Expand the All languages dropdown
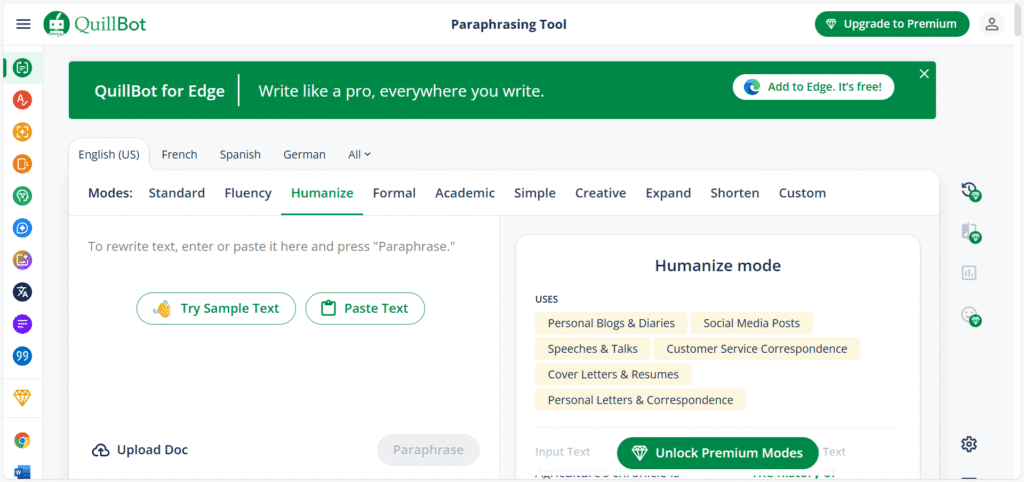 360,155
